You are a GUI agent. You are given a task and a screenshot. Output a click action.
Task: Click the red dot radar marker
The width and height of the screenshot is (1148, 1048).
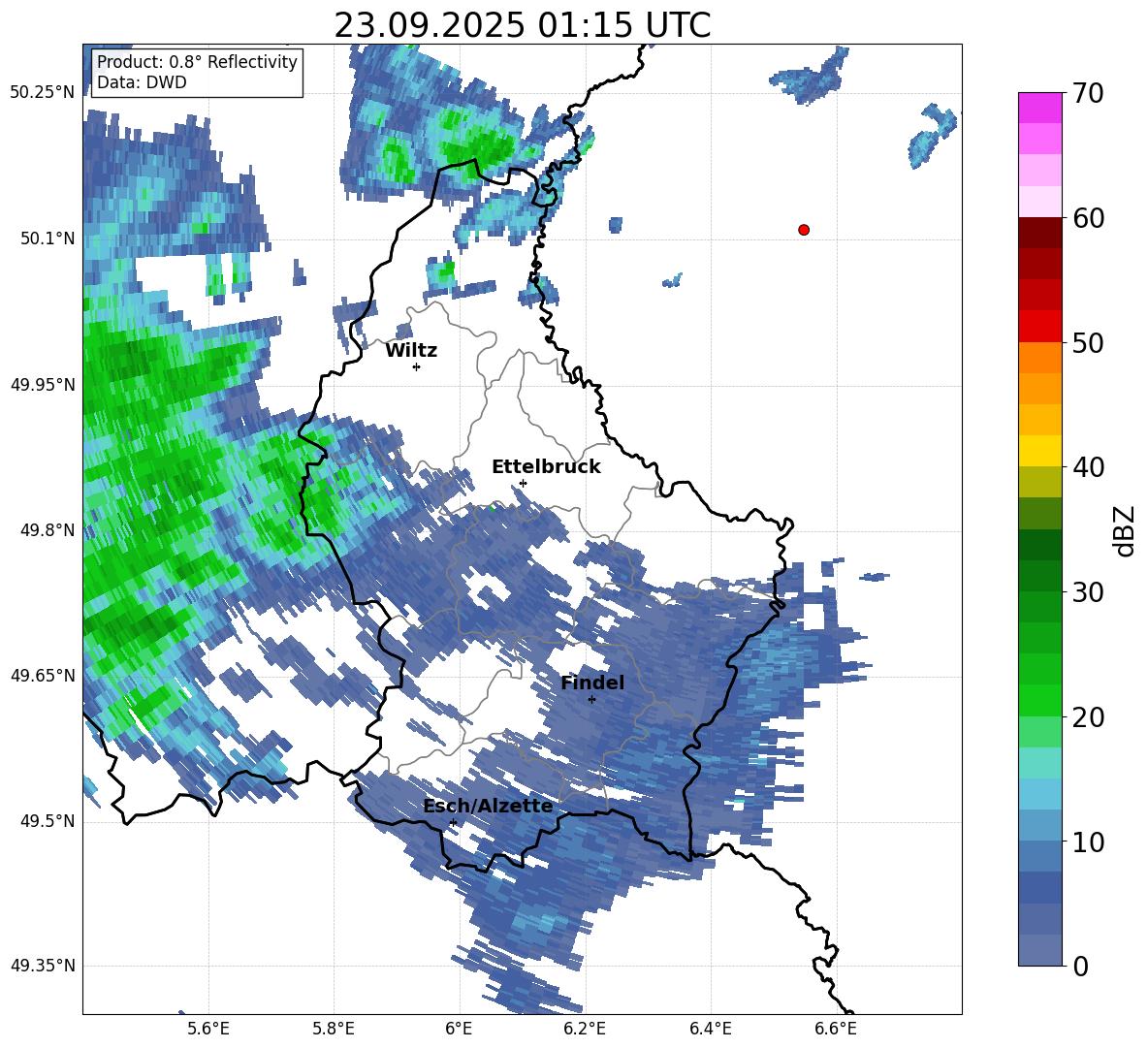803,230
